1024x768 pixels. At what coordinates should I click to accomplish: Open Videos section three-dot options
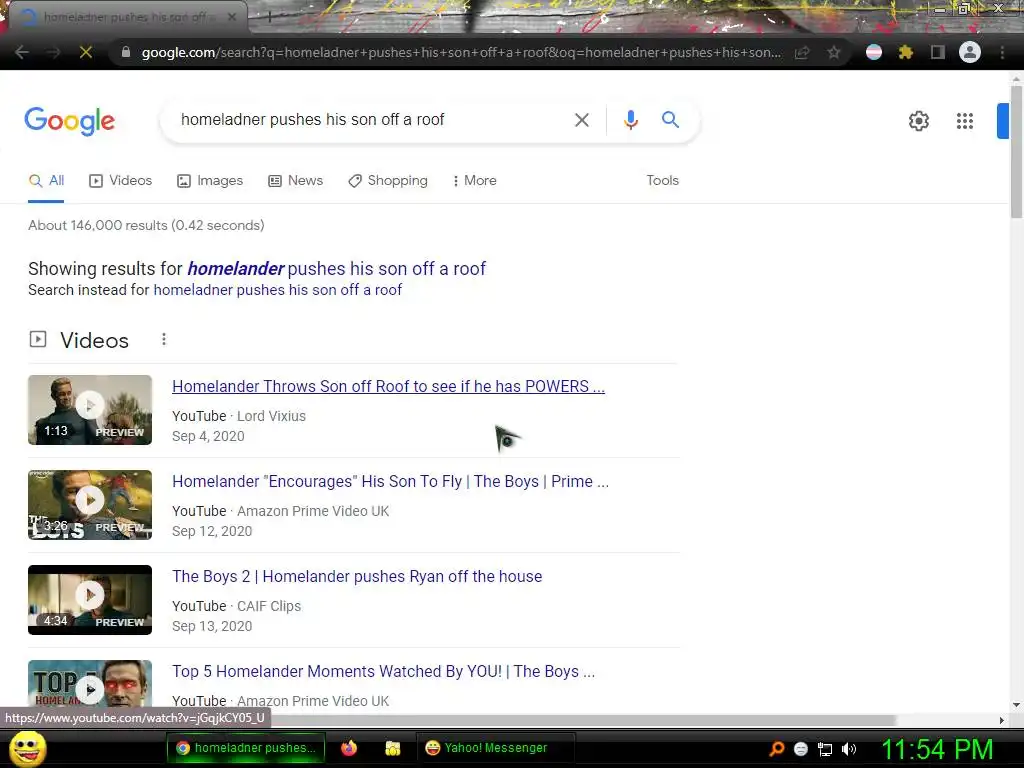click(x=164, y=340)
